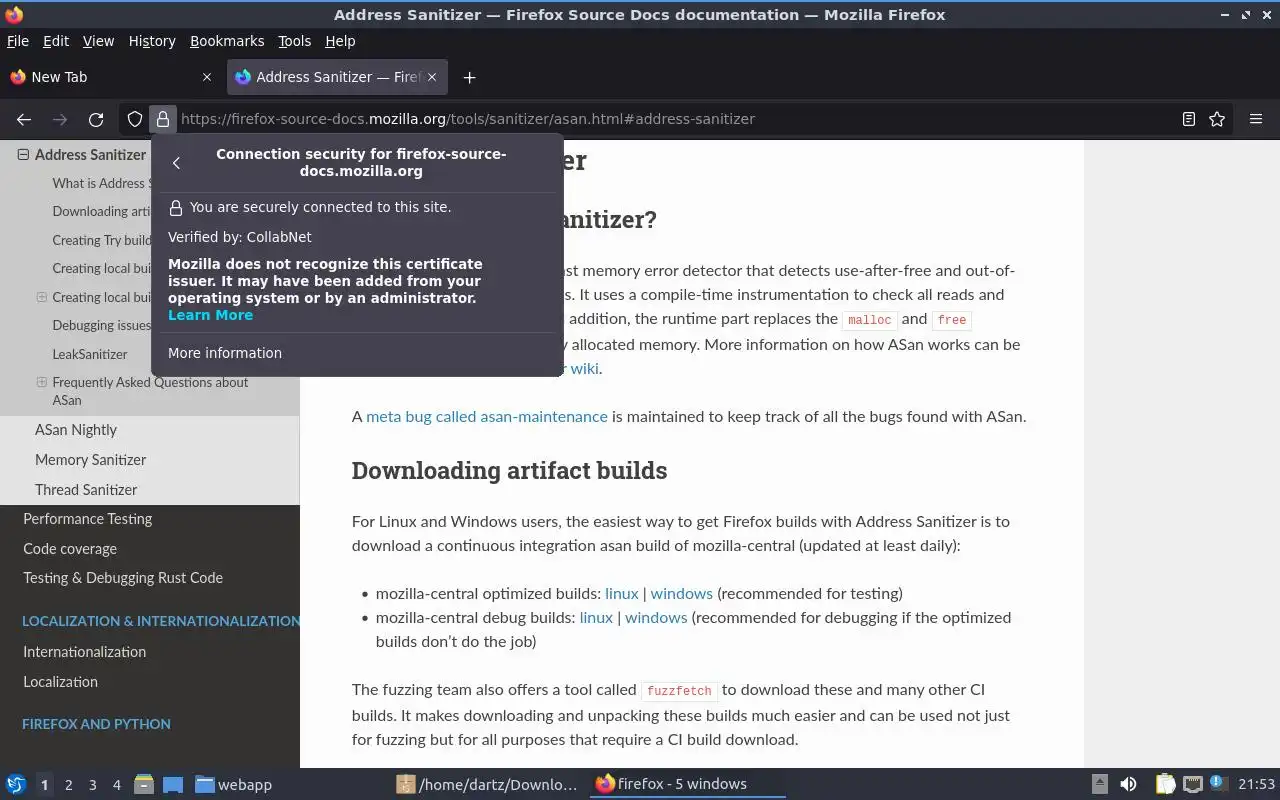Open Downloading artifact builds sidebar entry

[x=101, y=211]
